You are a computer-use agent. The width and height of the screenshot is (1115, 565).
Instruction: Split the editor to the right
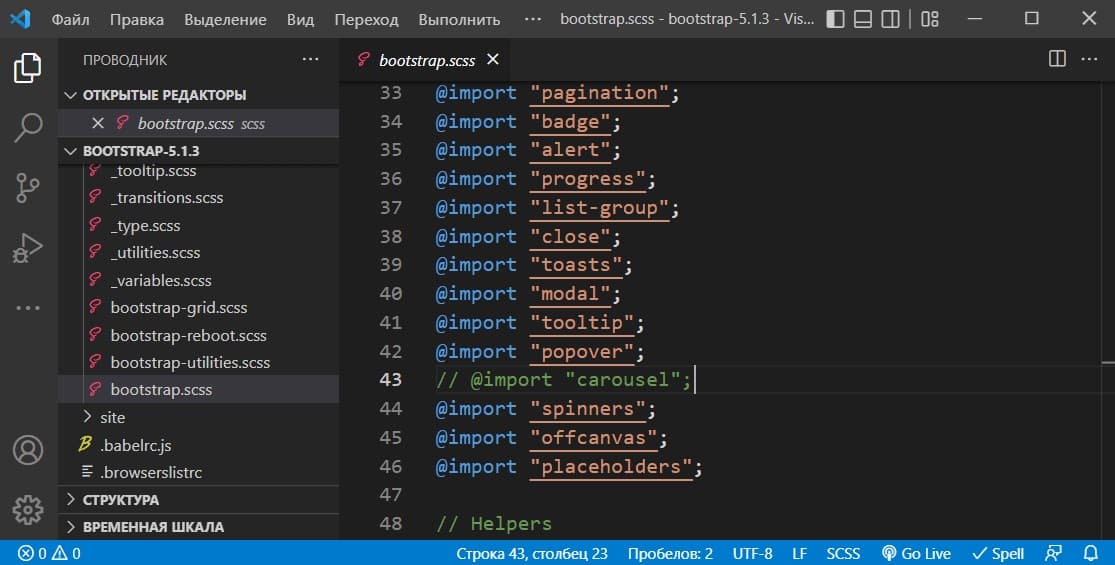[x=1057, y=59]
